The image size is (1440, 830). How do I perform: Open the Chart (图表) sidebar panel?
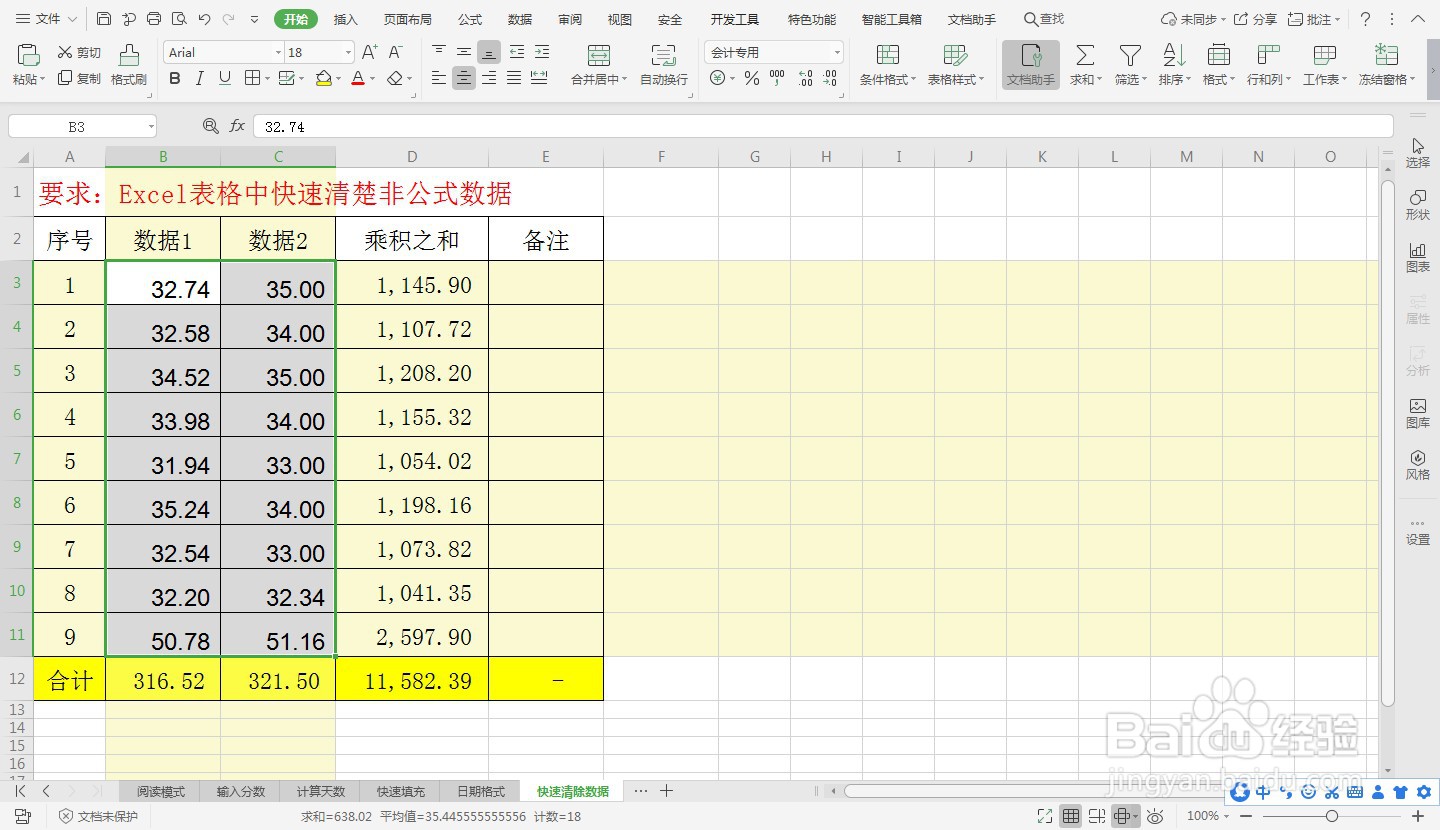1418,257
